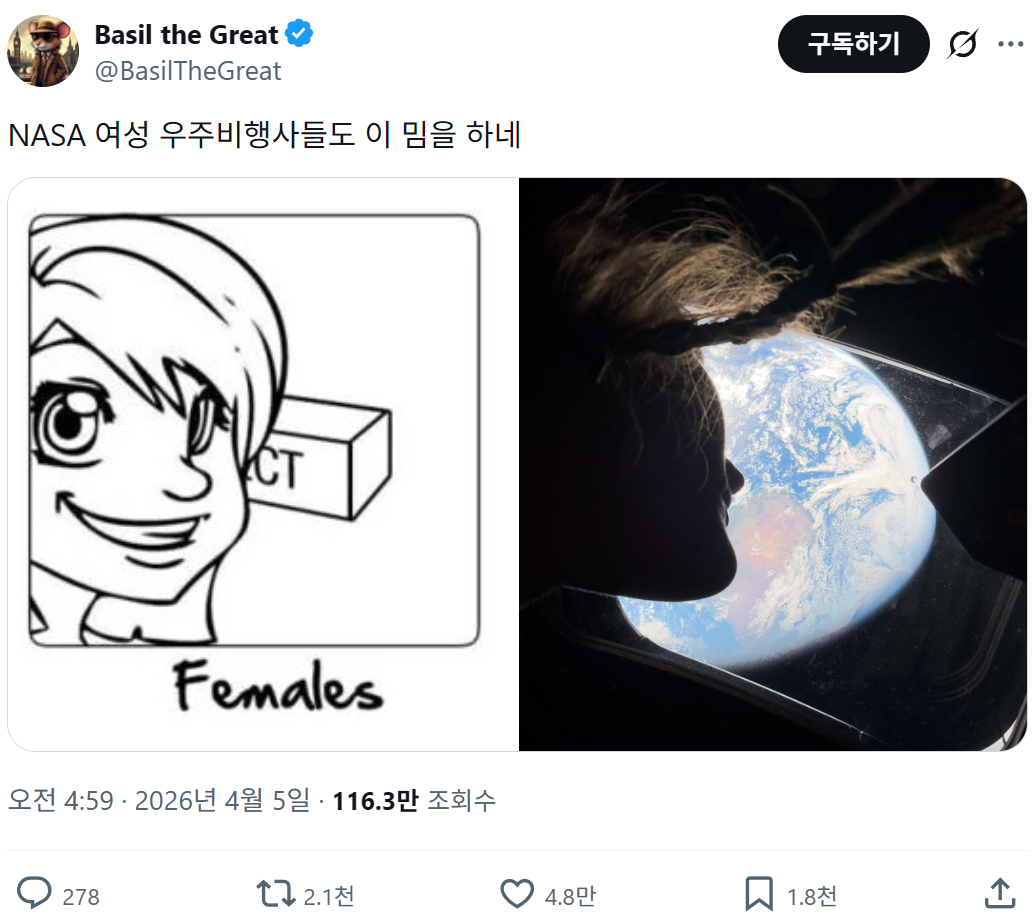Image resolution: width=1035 pixels, height=921 pixels.
Task: Click the 278 reply count
Action: [x=81, y=896]
